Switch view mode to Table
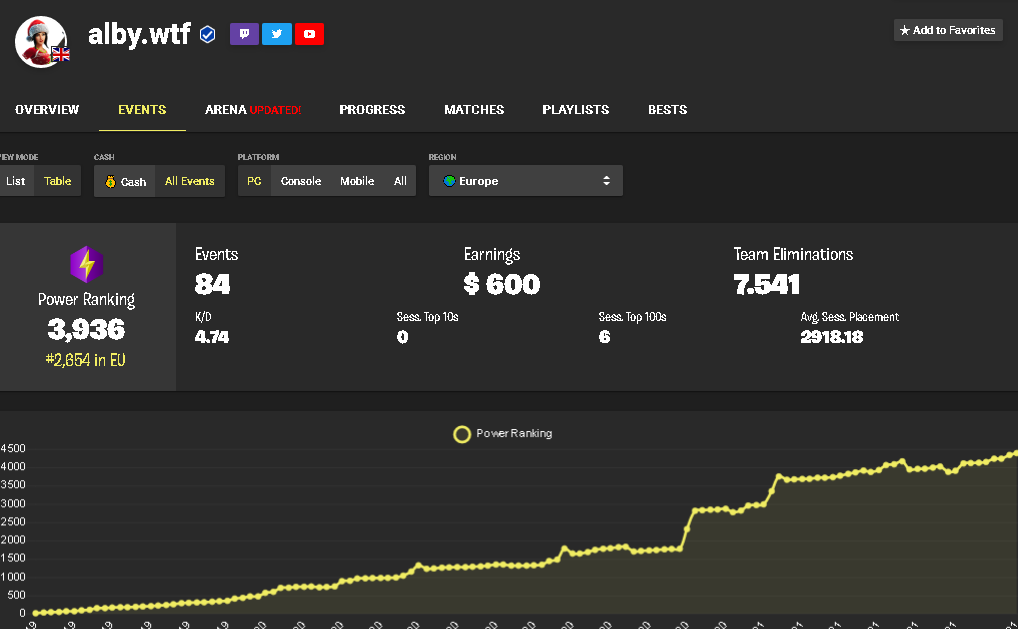1018x629 pixels. 58,181
